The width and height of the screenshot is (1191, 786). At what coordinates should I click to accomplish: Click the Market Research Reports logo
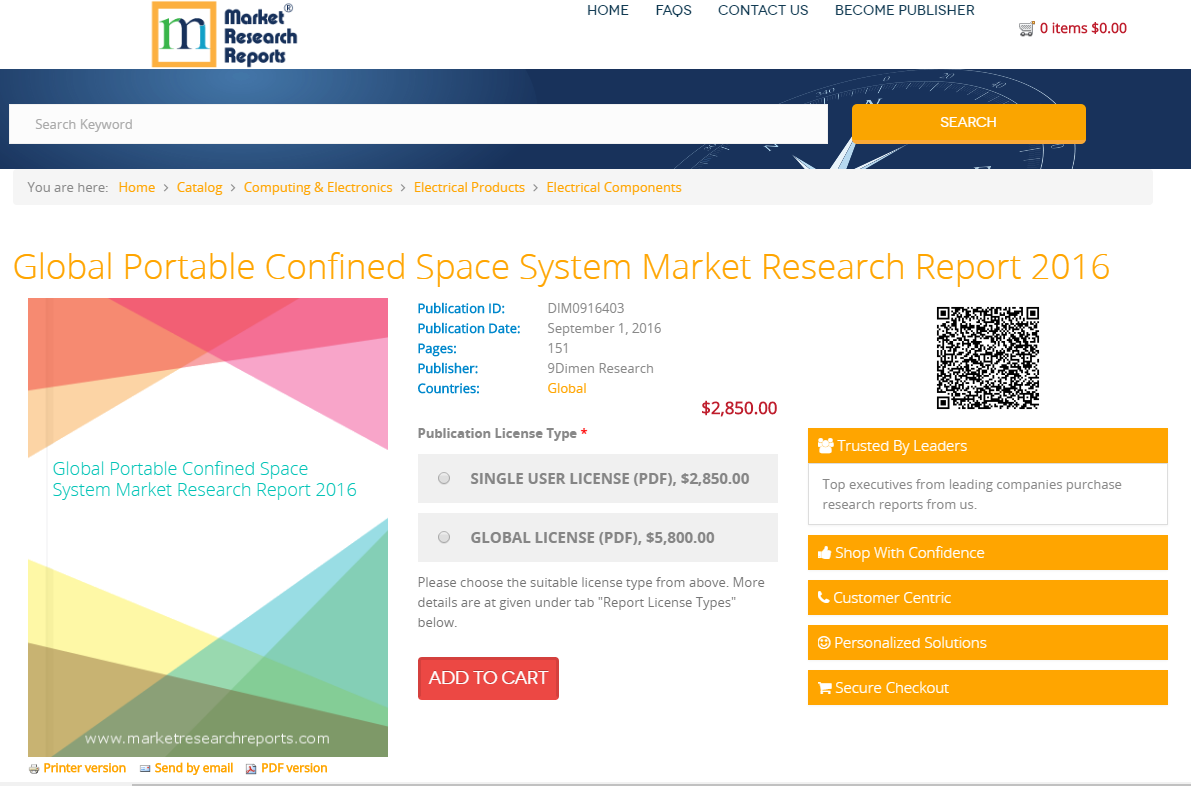coord(224,35)
